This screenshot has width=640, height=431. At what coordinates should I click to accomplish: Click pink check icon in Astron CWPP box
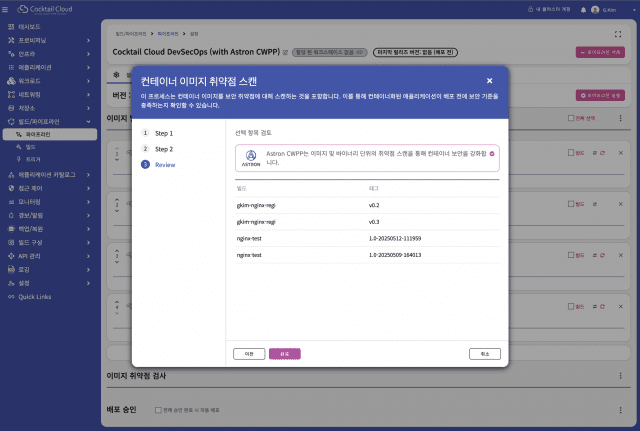pyautogui.click(x=492, y=154)
